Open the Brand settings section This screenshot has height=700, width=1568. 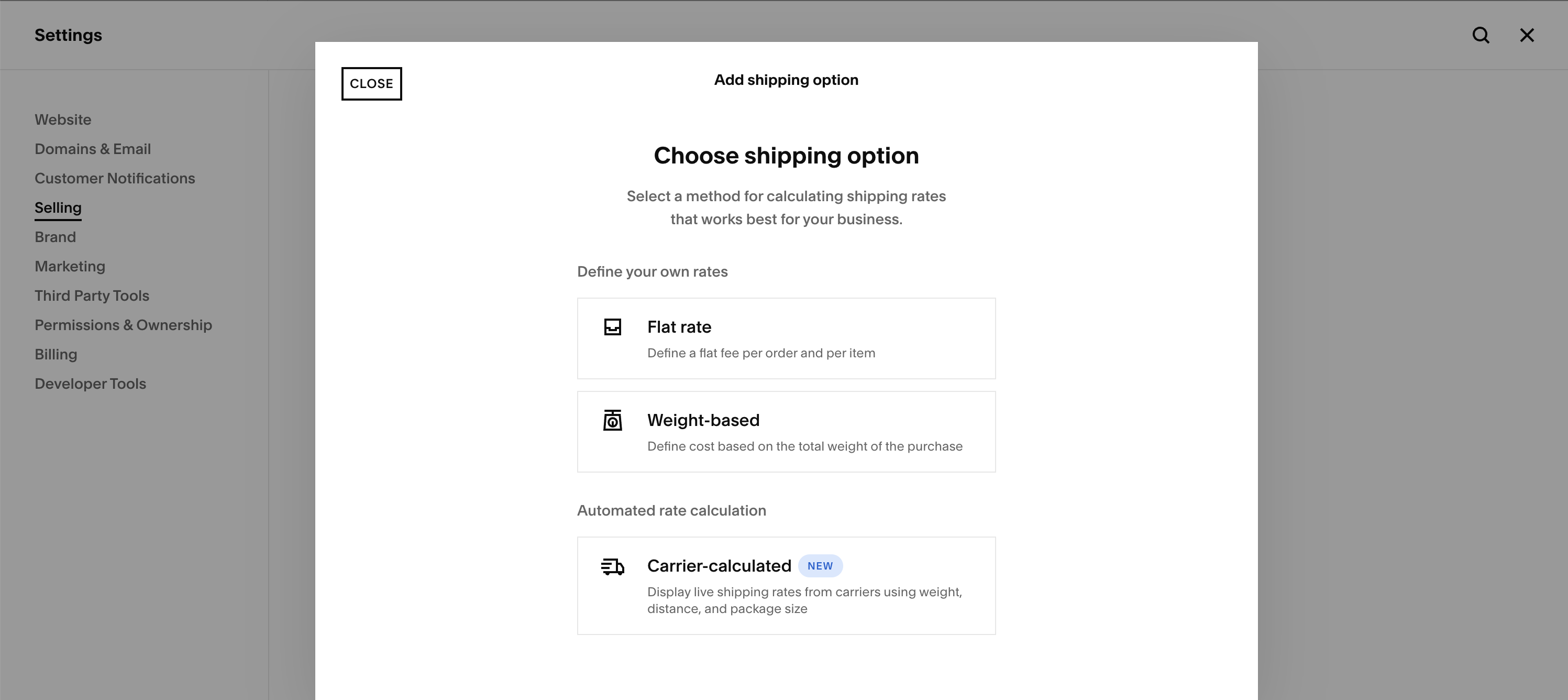(55, 237)
